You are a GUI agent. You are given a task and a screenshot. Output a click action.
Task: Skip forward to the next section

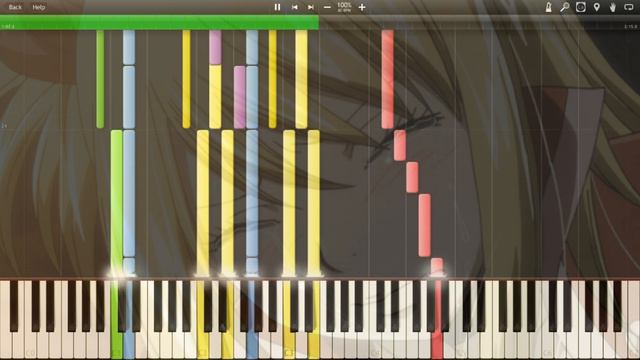[311, 7]
